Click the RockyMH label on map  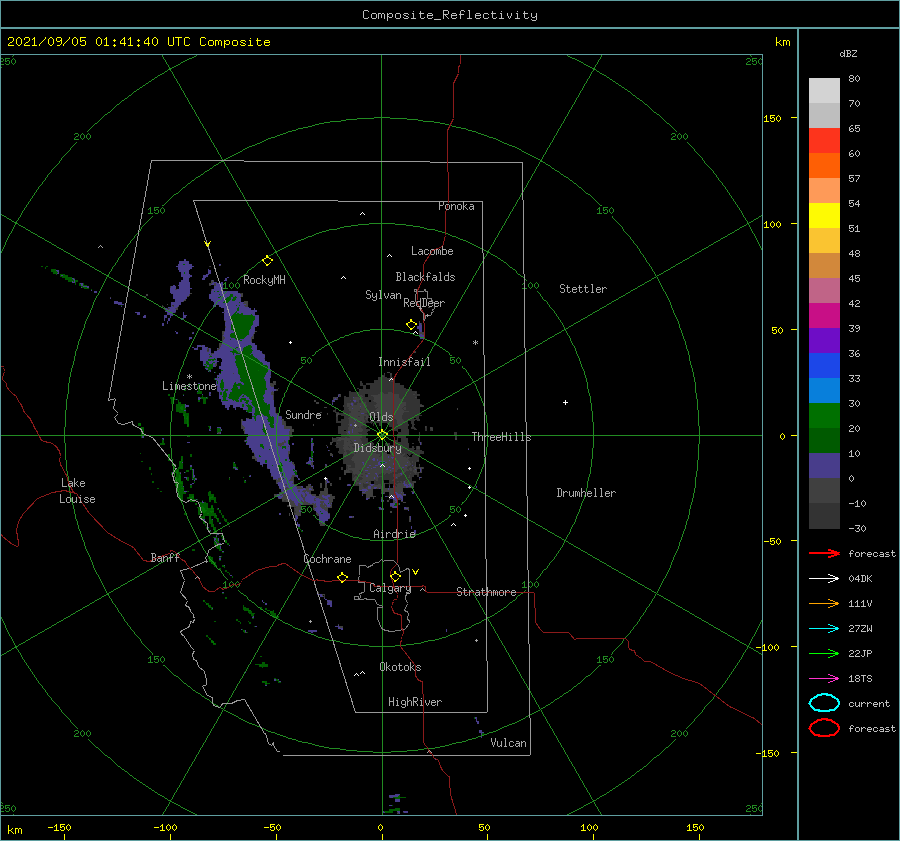pyautogui.click(x=264, y=280)
